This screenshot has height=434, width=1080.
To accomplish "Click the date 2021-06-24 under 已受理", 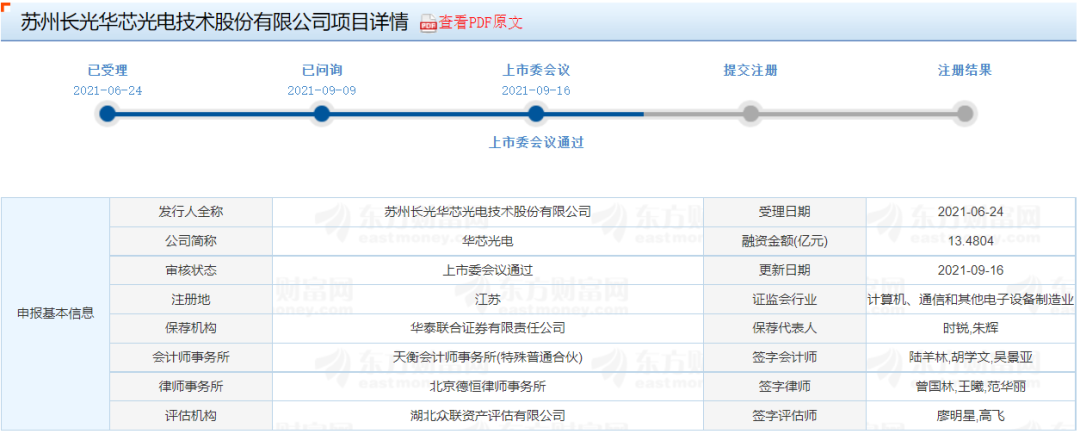I will [x=107, y=91].
